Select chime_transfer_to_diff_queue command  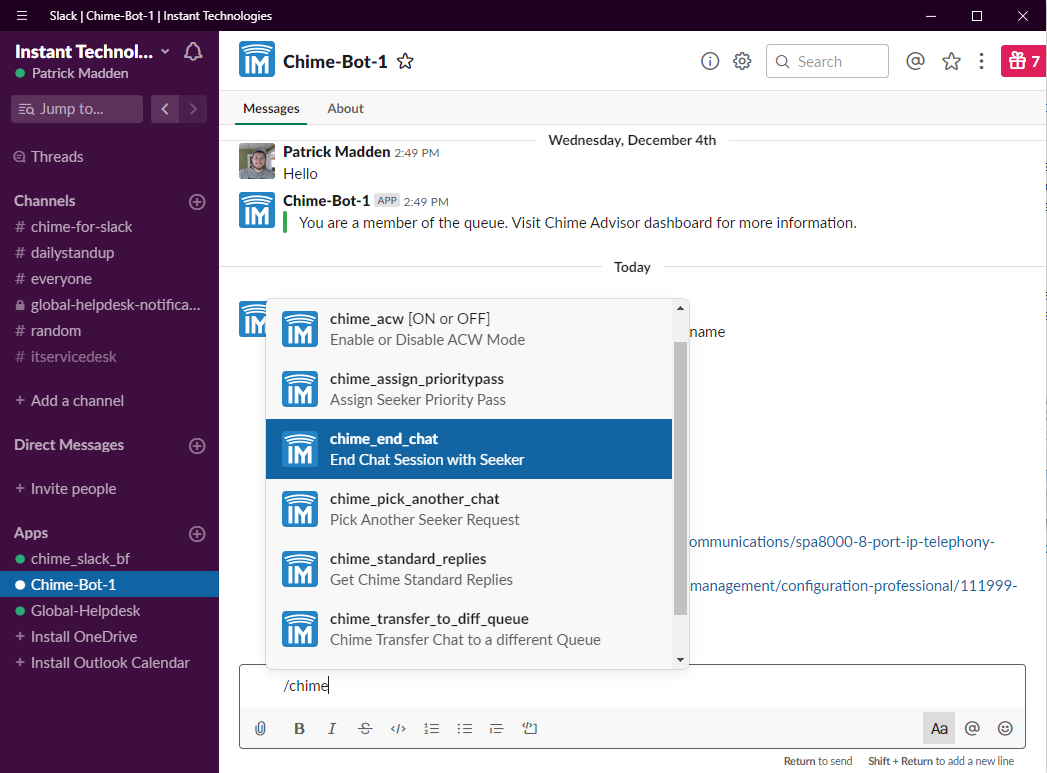[469, 629]
